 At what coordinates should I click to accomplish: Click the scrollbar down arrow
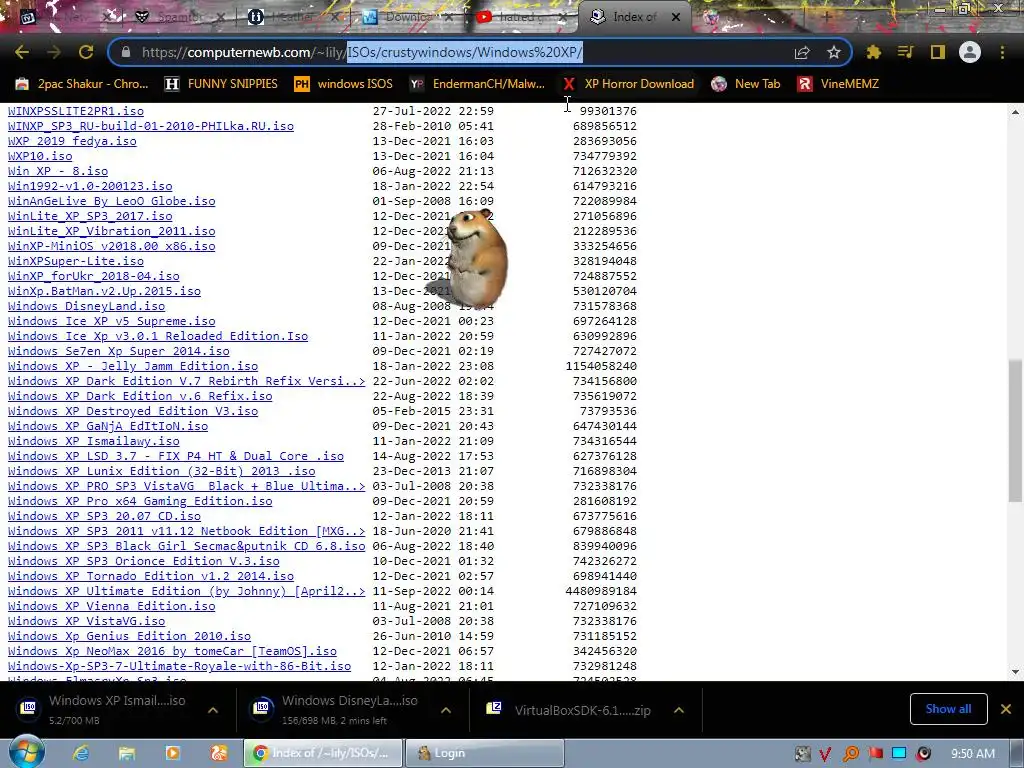[1016, 672]
